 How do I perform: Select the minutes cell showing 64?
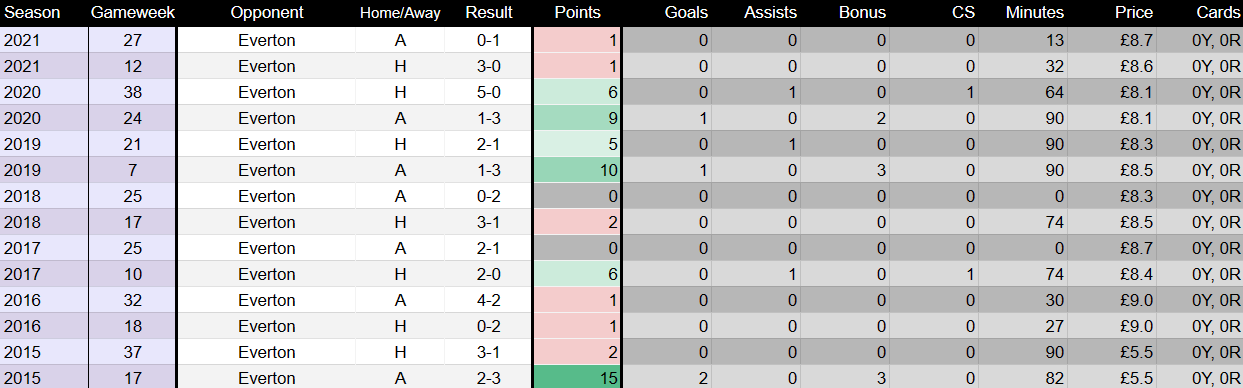1024,92
